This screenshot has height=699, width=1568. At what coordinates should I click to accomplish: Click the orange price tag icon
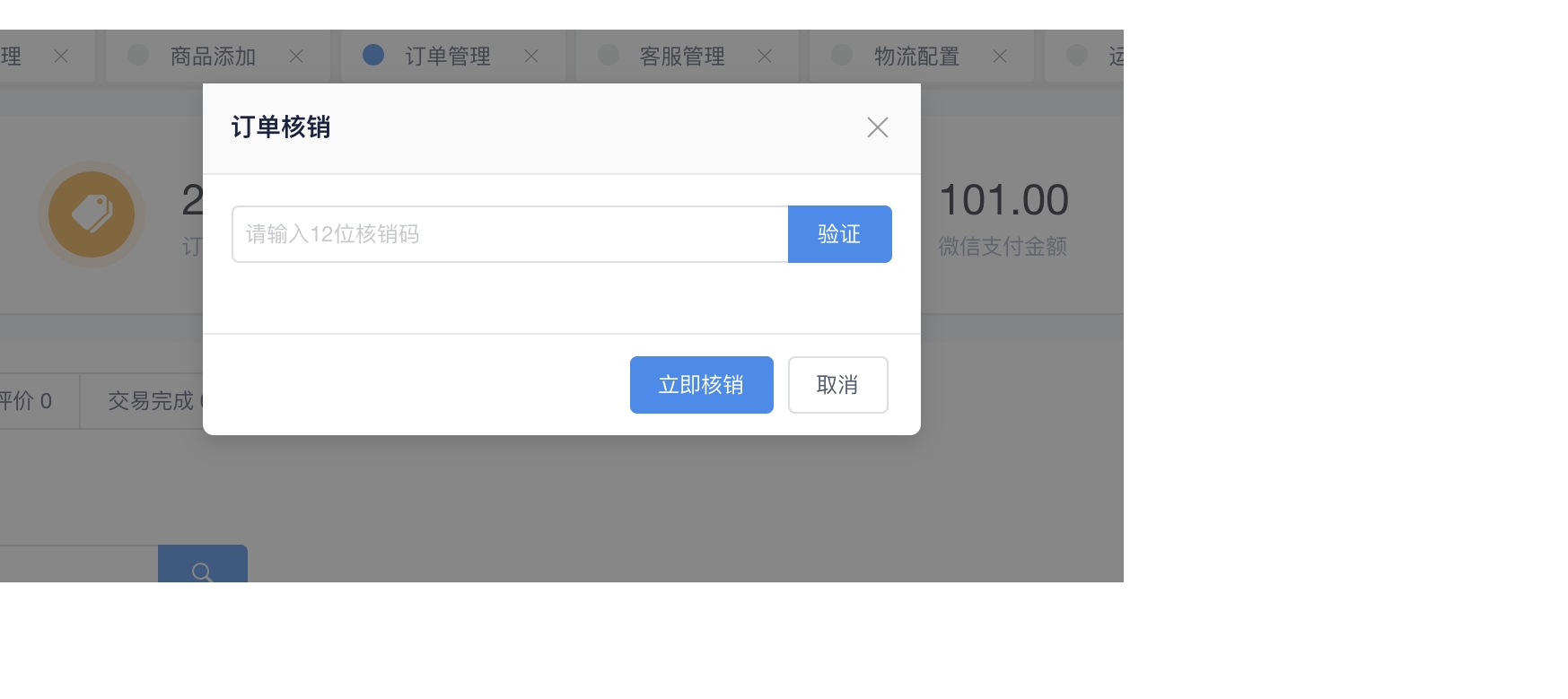click(x=92, y=214)
